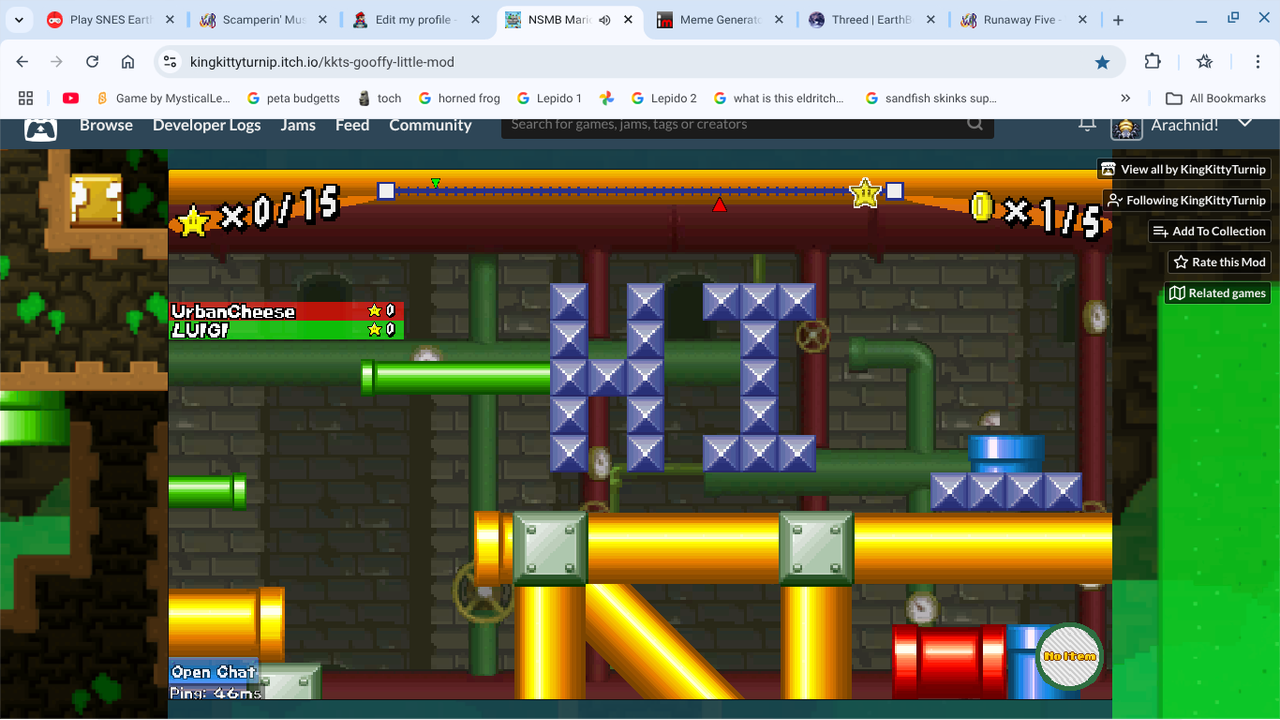
Task: Open the Community page
Action: click(430, 125)
